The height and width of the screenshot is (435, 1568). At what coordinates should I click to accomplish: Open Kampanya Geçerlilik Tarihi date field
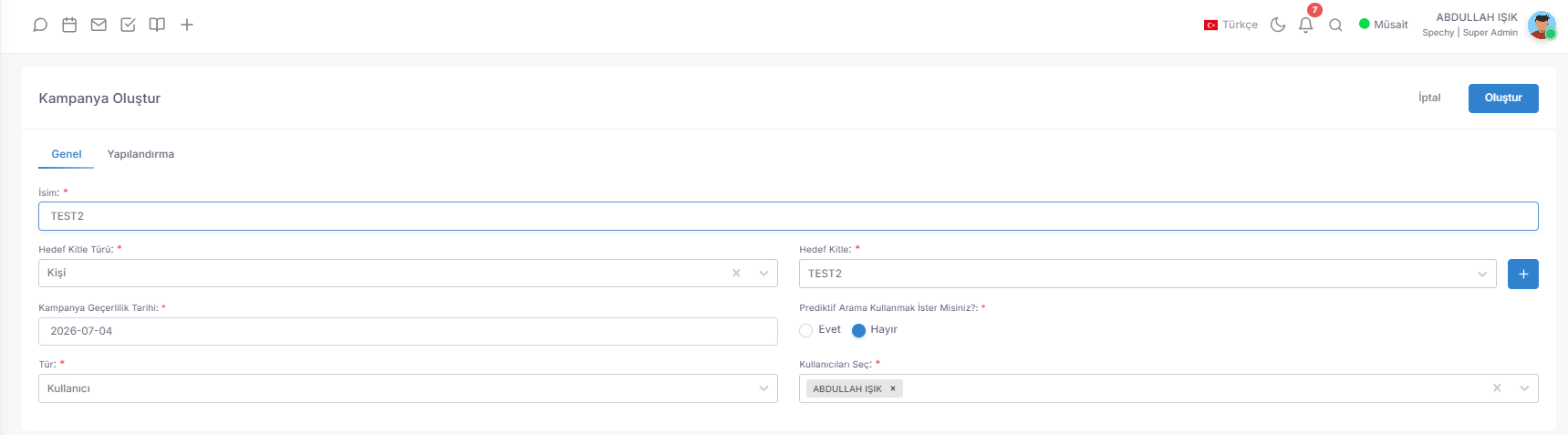(408, 331)
